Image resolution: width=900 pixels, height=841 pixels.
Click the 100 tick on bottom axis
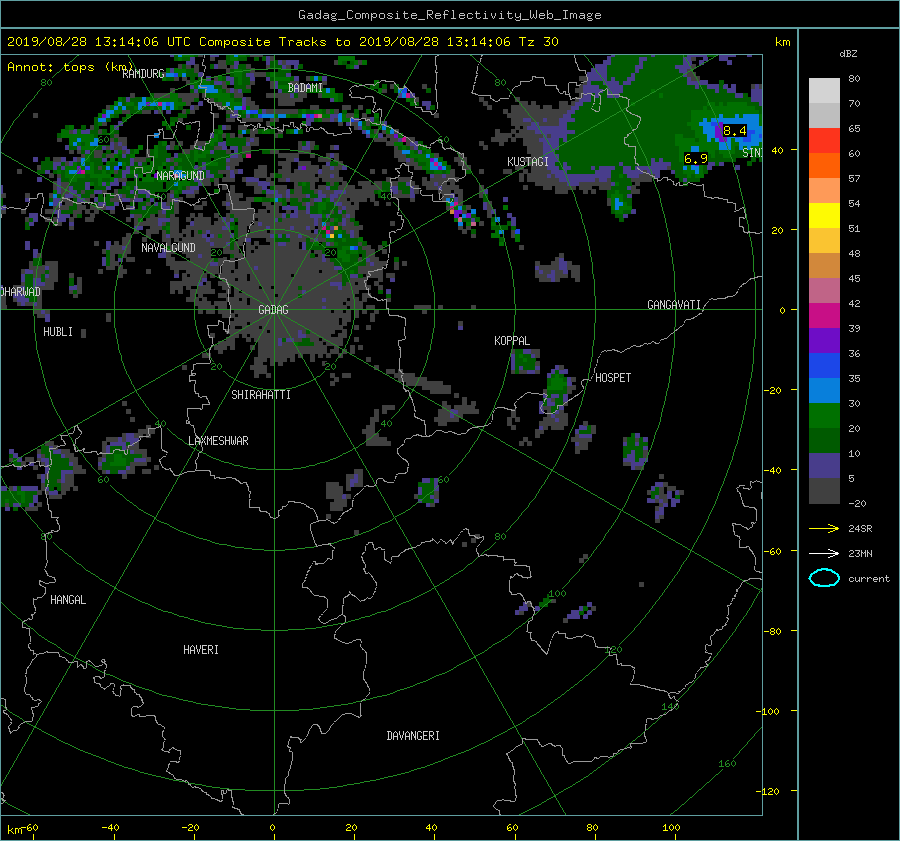pyautogui.click(x=671, y=828)
